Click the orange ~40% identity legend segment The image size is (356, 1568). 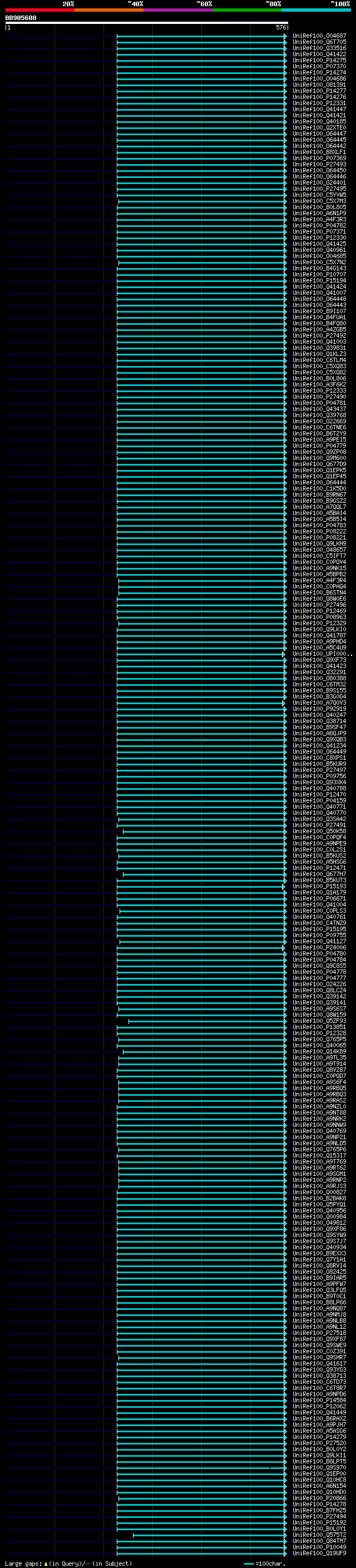[x=109, y=10]
